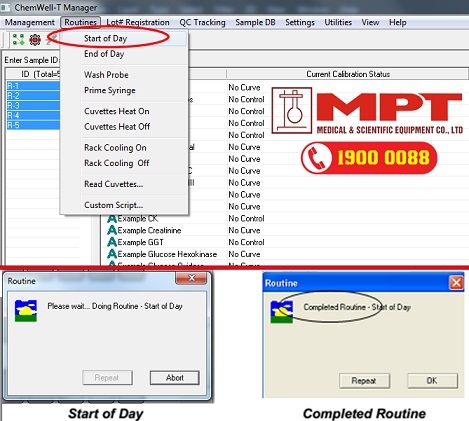Click OK in the Completed Routine dialog

click(x=432, y=381)
